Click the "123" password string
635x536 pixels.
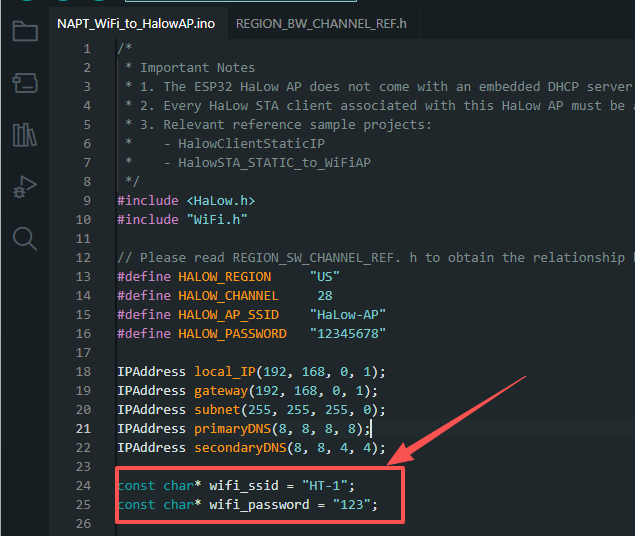(352, 505)
